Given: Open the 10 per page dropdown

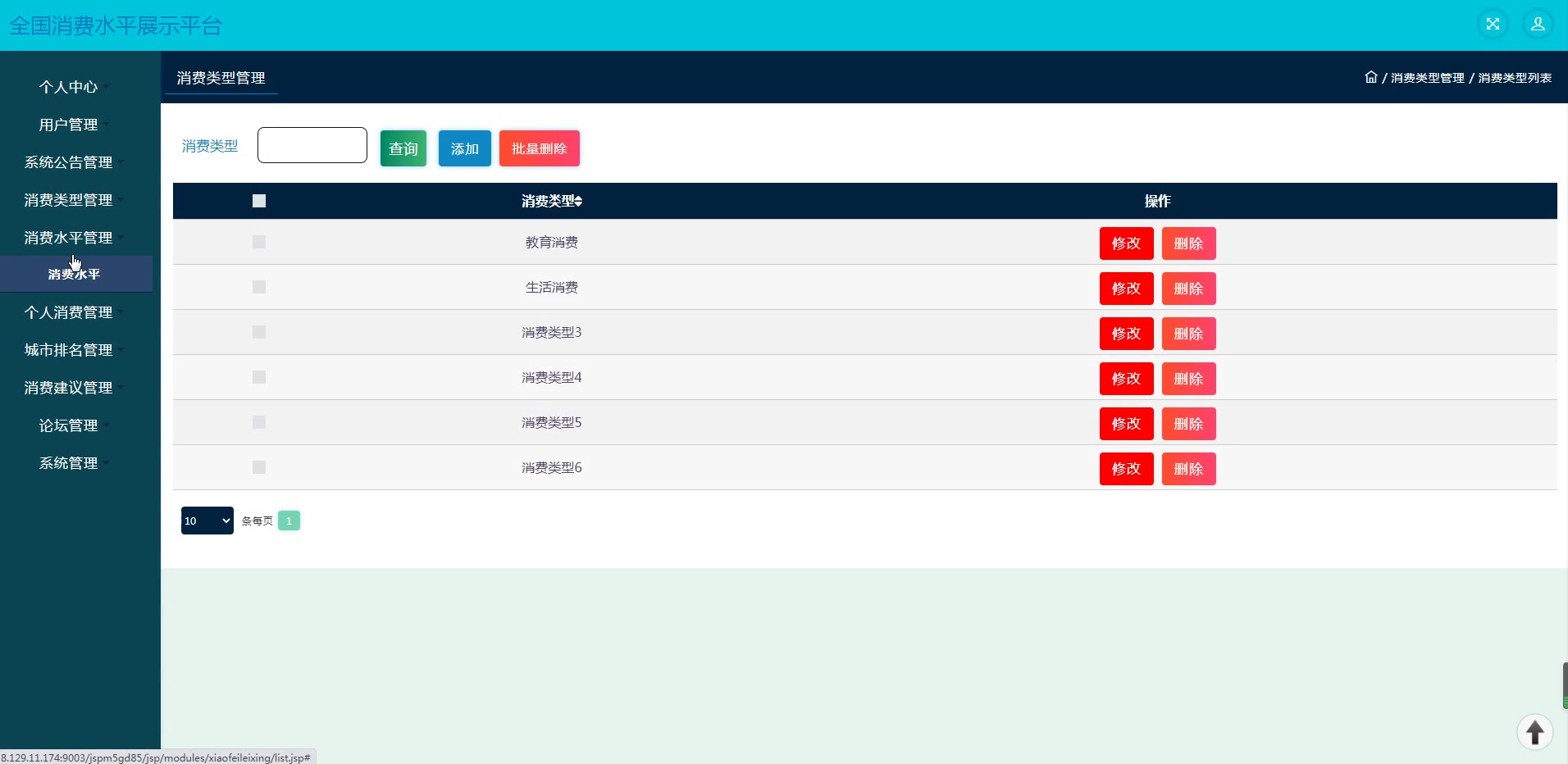Looking at the screenshot, I should pos(207,521).
